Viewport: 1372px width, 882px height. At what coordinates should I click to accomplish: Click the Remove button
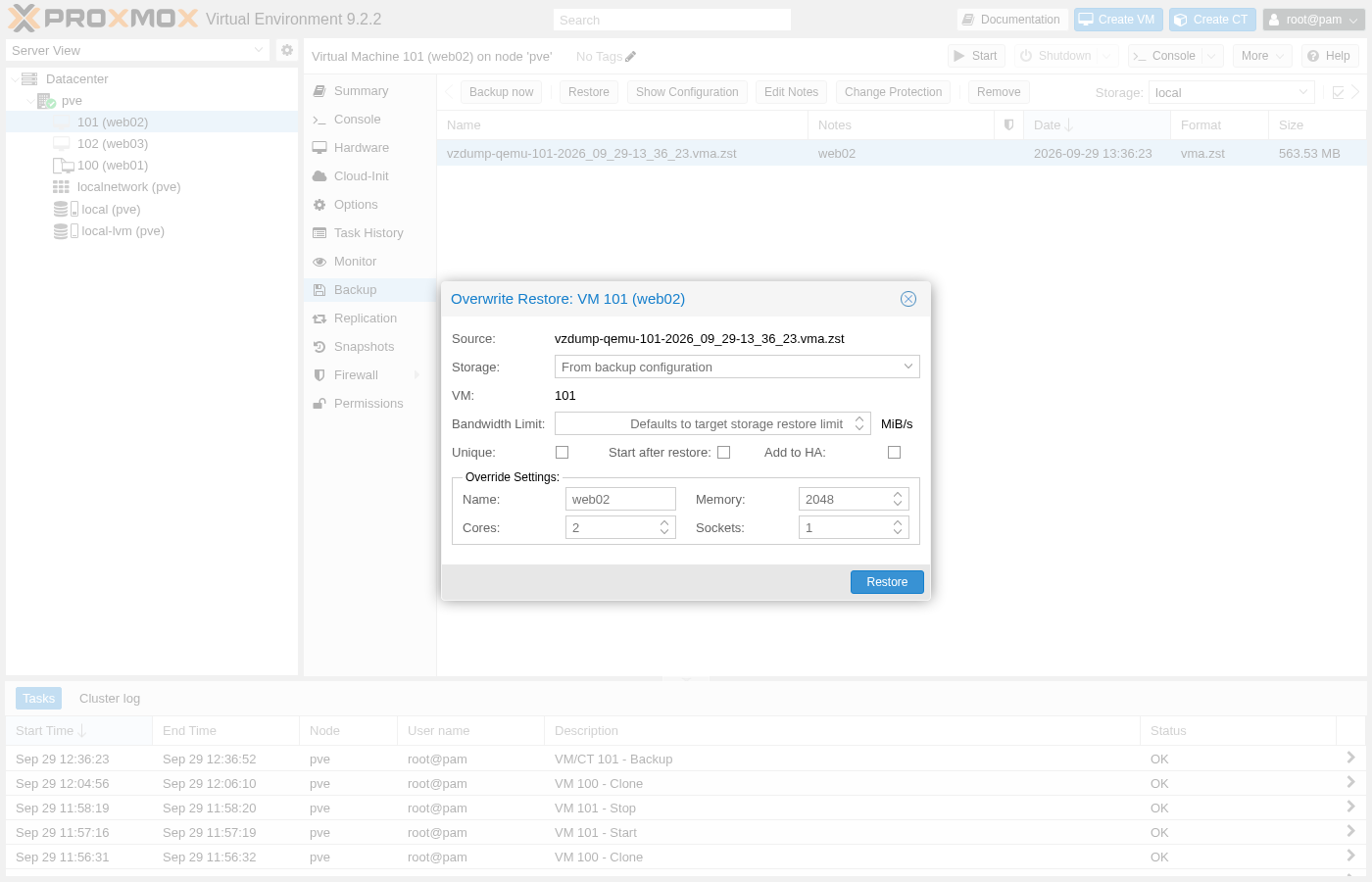point(999,92)
